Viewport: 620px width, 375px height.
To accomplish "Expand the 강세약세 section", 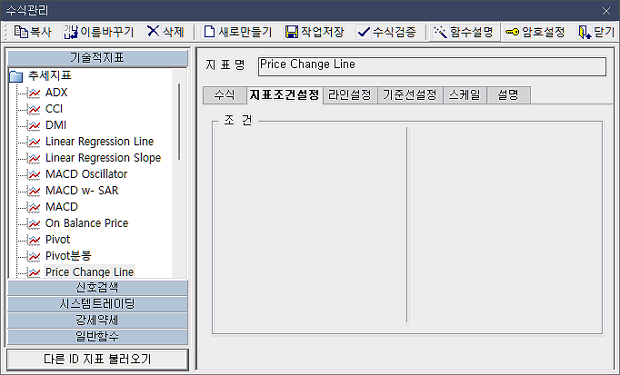I will (97, 320).
